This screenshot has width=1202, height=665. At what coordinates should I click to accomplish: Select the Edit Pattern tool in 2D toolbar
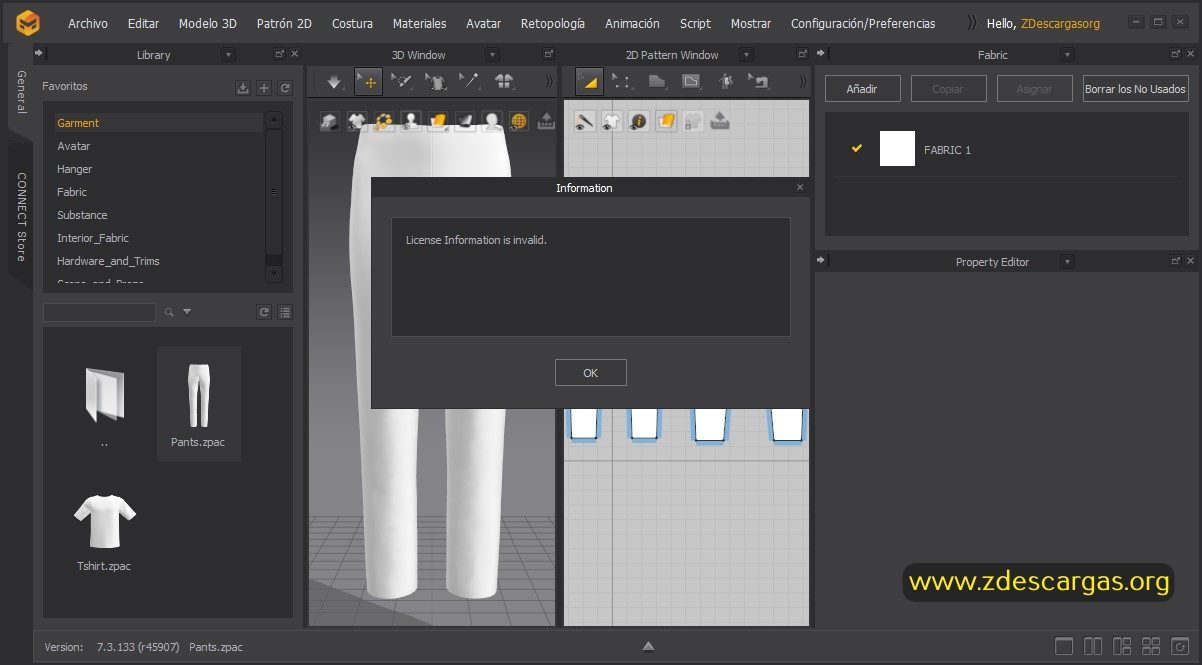(x=589, y=82)
